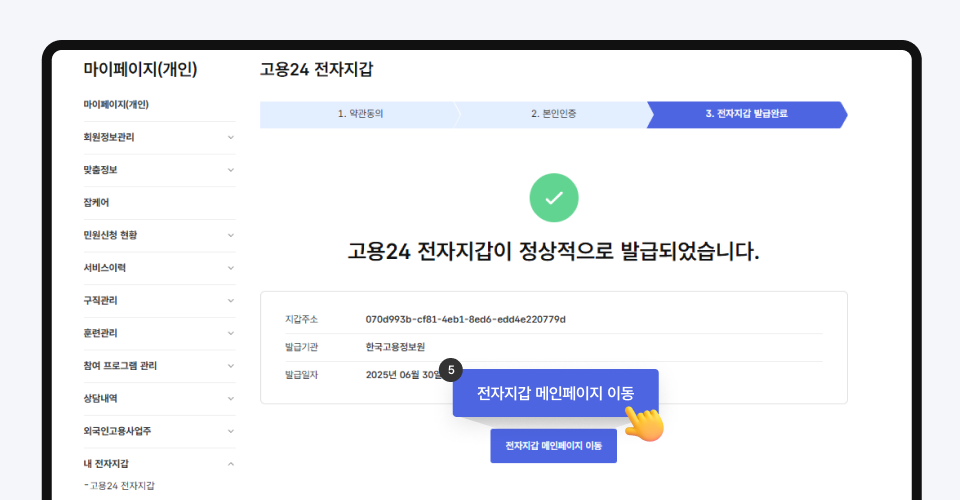Click the wallet address 070d993b-cf81-4eb1-8ed6-edd4e220779d
The image size is (960, 500).
click(465, 319)
